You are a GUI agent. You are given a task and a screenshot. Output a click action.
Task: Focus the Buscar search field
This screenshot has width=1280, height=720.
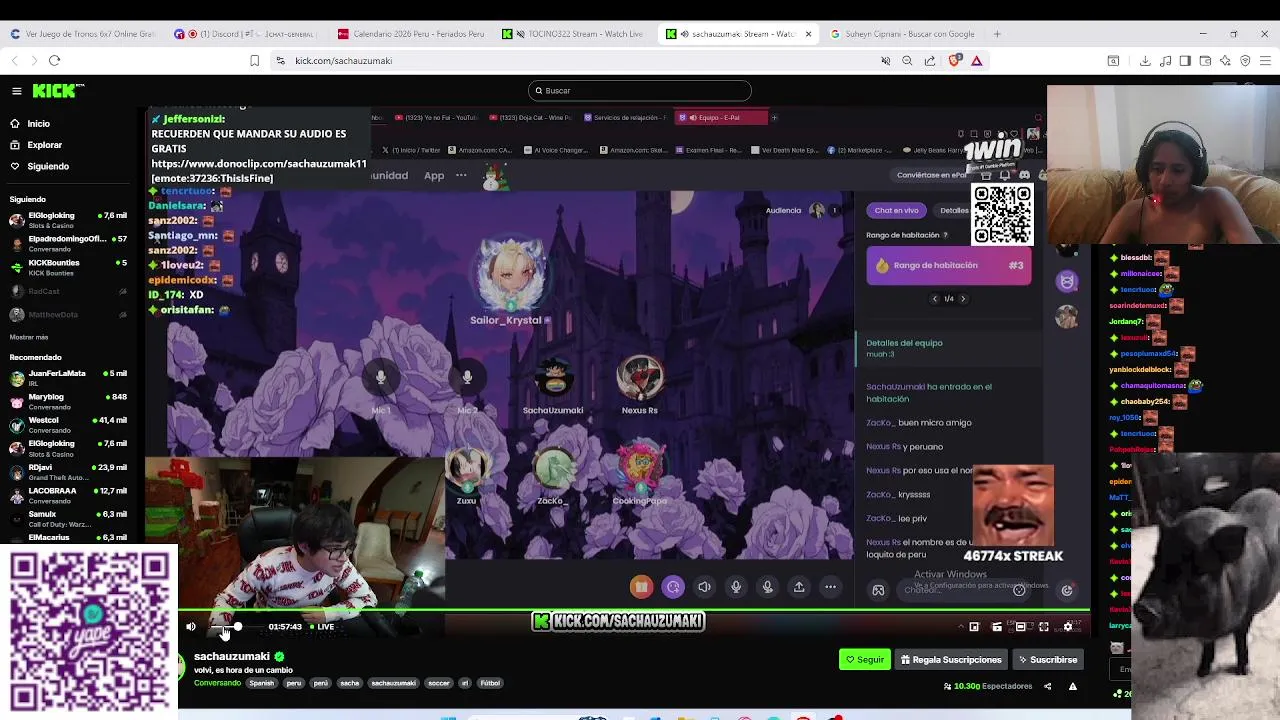coord(640,91)
